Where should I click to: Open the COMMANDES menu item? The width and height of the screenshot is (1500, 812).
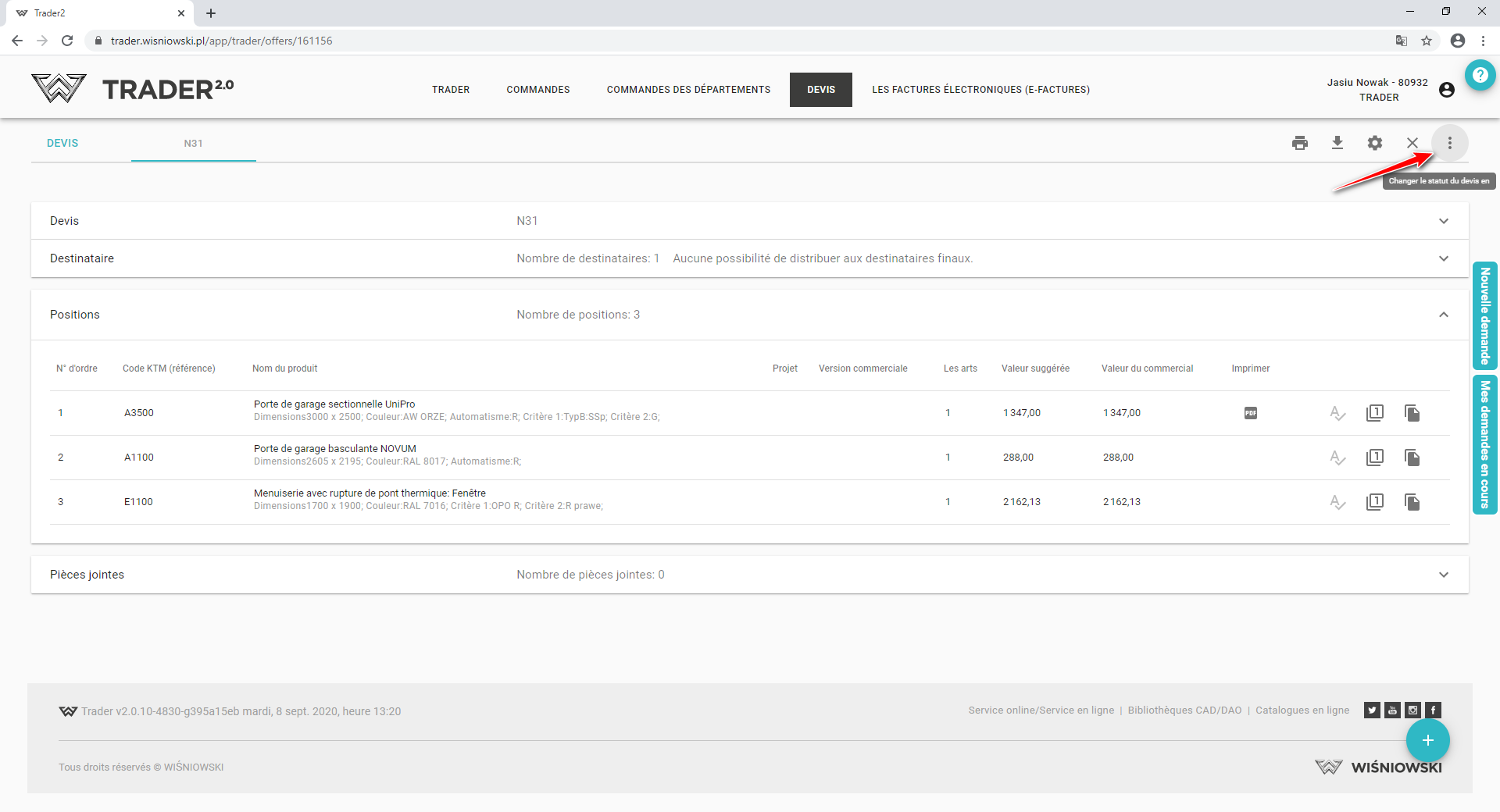tap(538, 90)
